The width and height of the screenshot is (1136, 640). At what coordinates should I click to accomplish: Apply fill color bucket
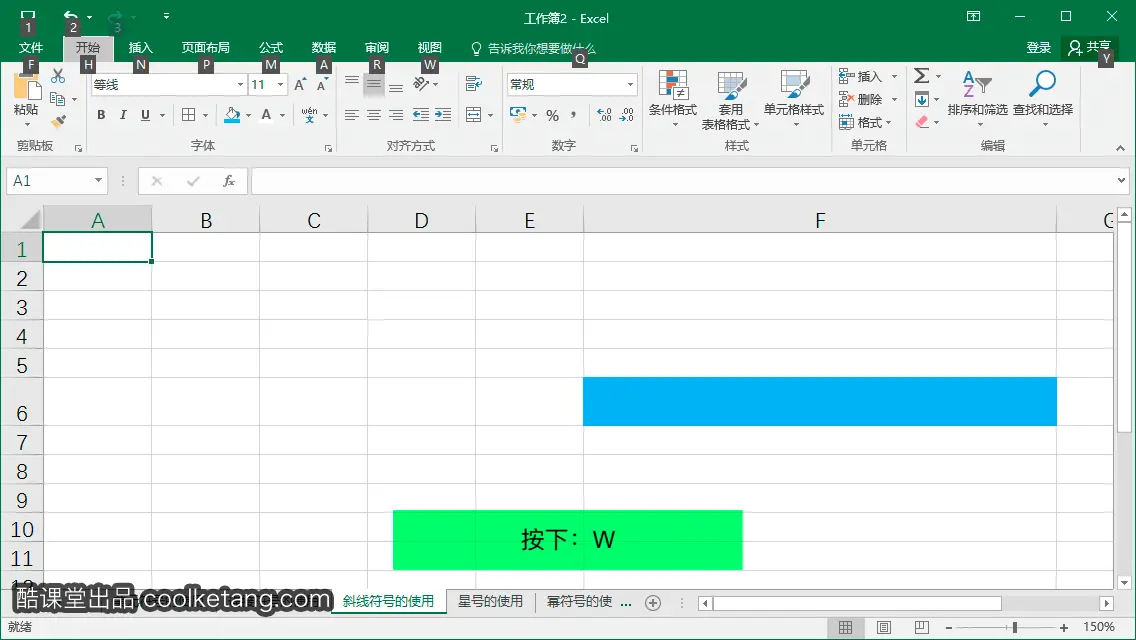click(232, 115)
